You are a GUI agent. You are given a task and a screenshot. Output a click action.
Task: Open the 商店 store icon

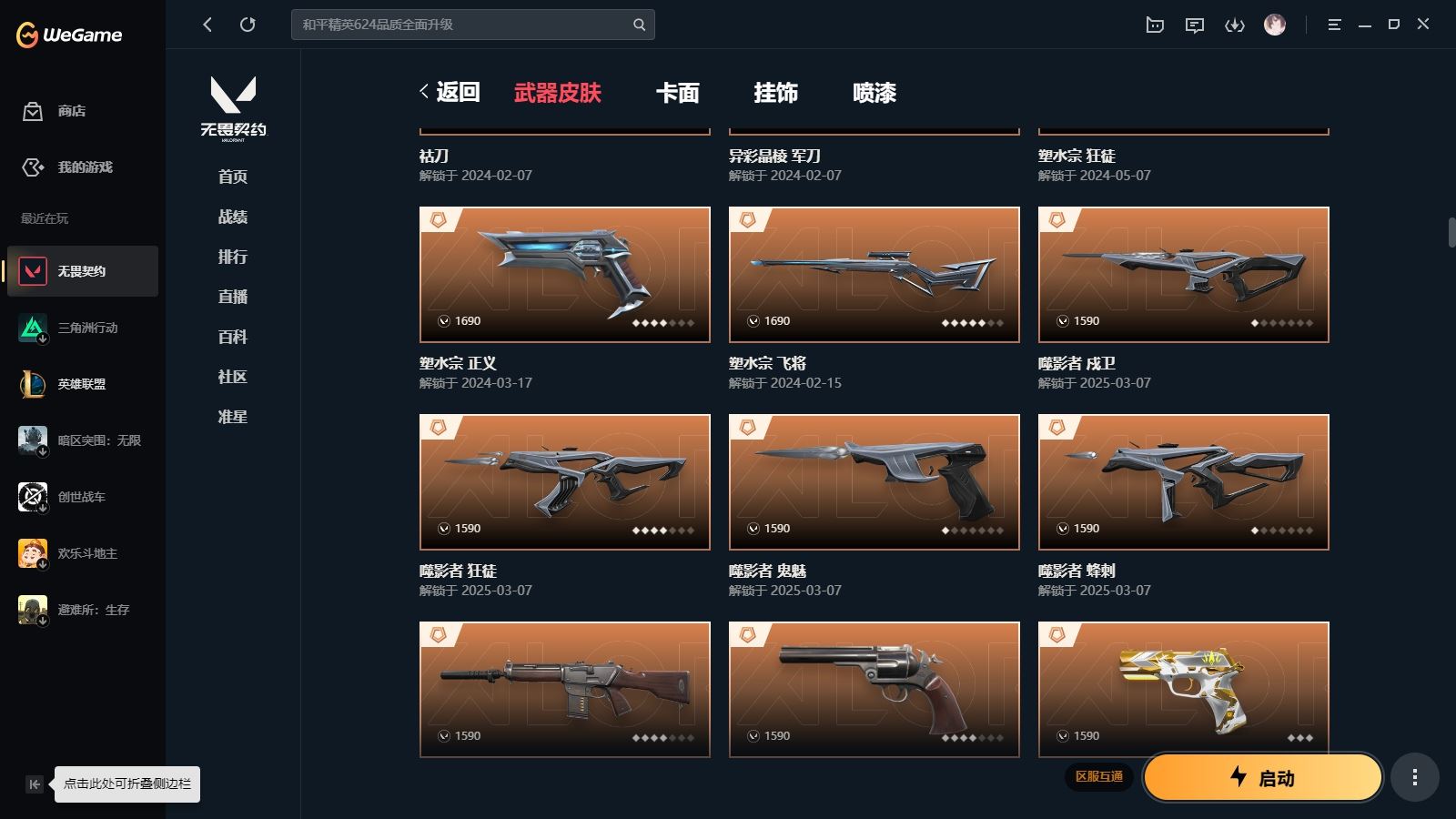(33, 111)
